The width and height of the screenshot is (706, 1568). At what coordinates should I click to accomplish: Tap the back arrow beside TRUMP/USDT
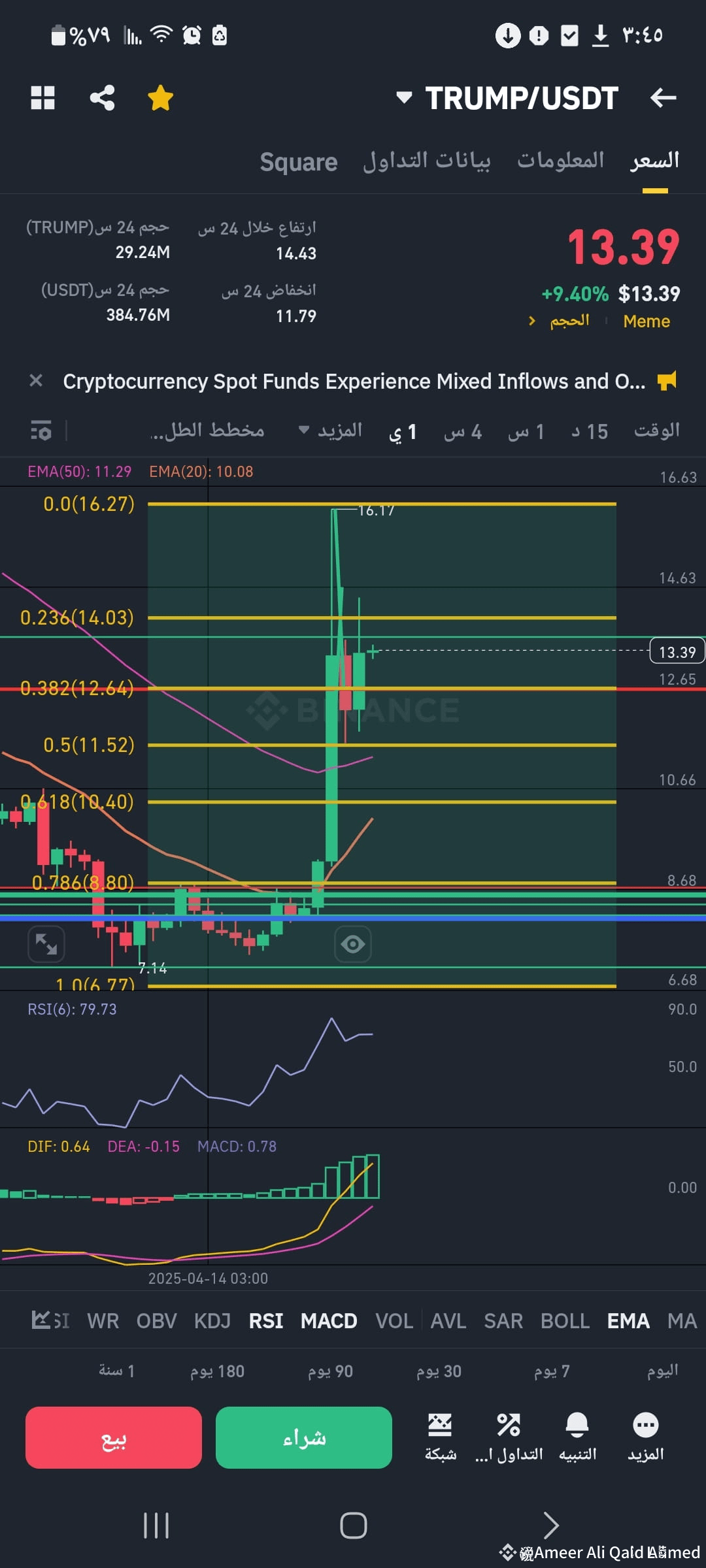664,98
